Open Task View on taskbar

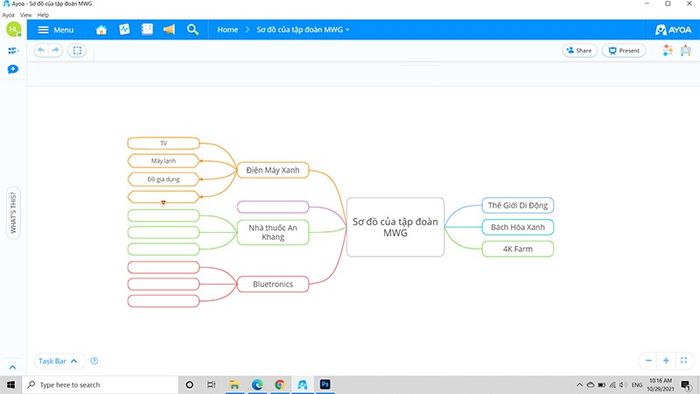211,385
